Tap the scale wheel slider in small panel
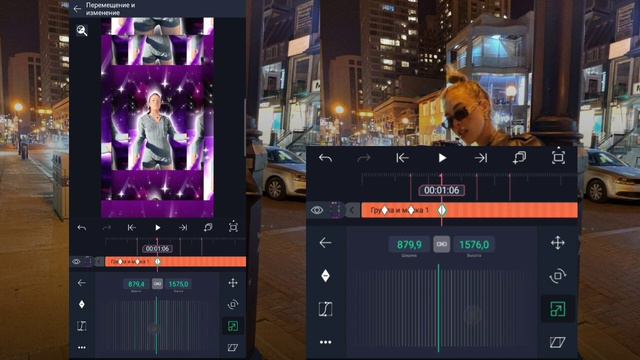Viewport: 640px width, 360px height. [157, 326]
